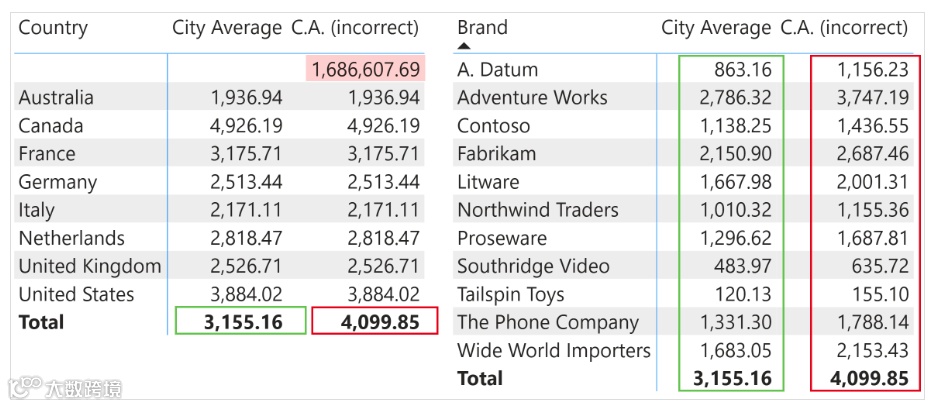The width and height of the screenshot is (932, 406).
Task: Select the Canada country cell
Action: 51,126
